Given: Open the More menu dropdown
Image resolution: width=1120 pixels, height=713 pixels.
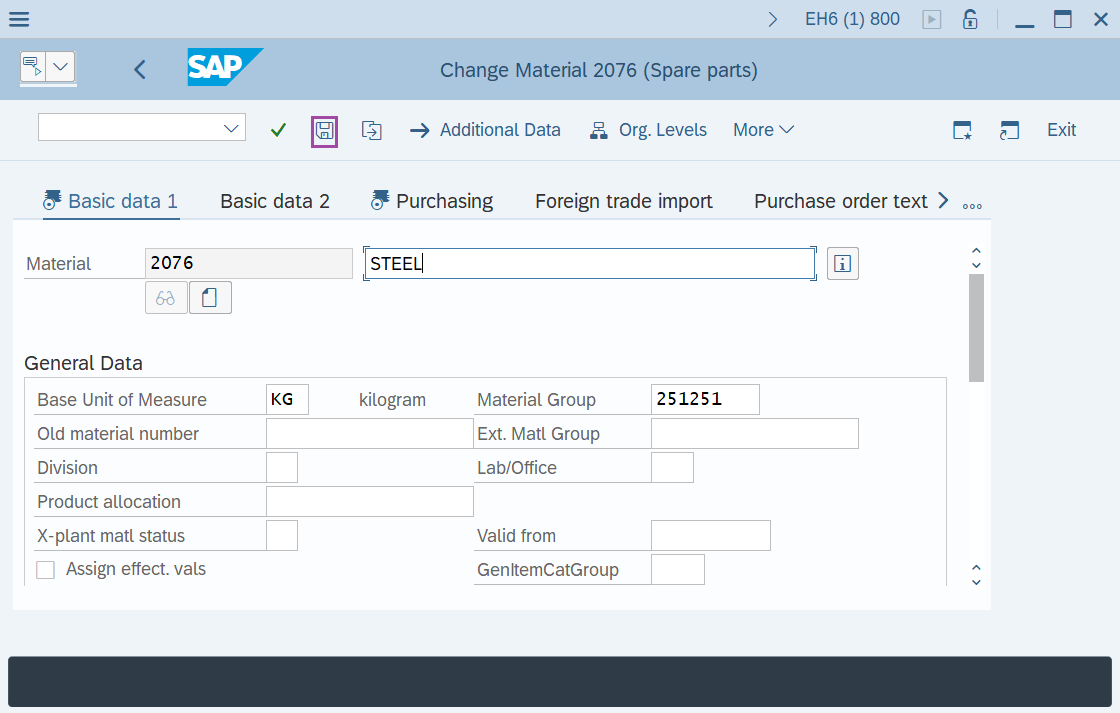Looking at the screenshot, I should click(x=763, y=130).
